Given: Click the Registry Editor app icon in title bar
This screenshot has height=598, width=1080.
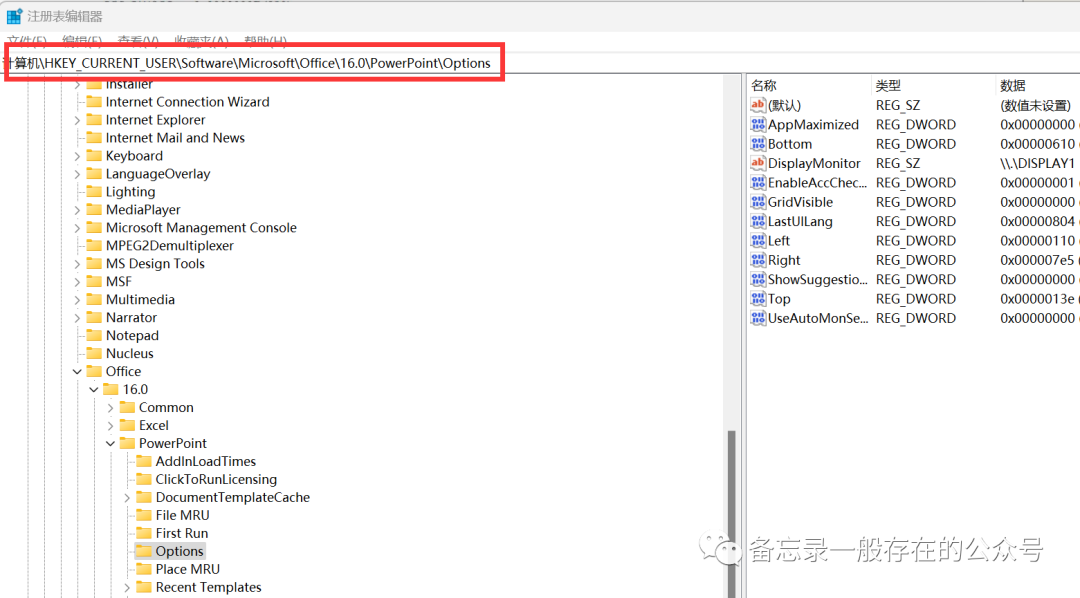Looking at the screenshot, I should pos(14,16).
